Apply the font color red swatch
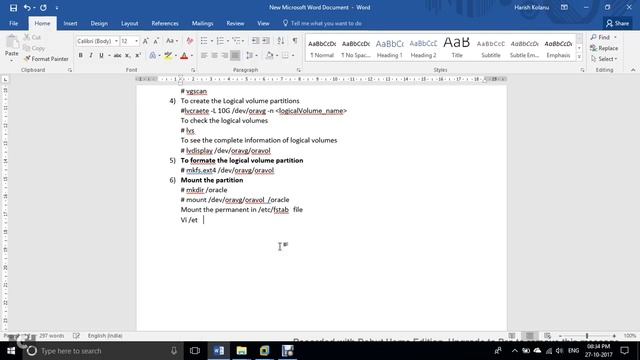This screenshot has width=640, height=360. pos(184,55)
